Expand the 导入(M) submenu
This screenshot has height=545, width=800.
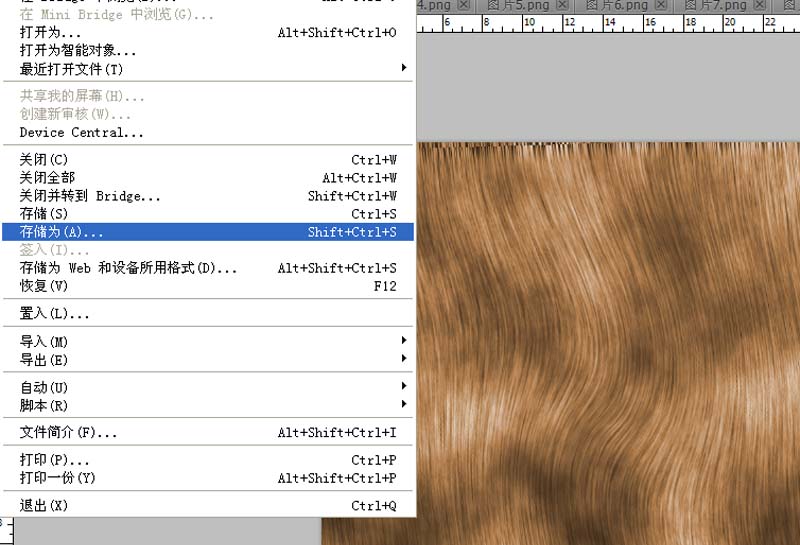pos(208,341)
